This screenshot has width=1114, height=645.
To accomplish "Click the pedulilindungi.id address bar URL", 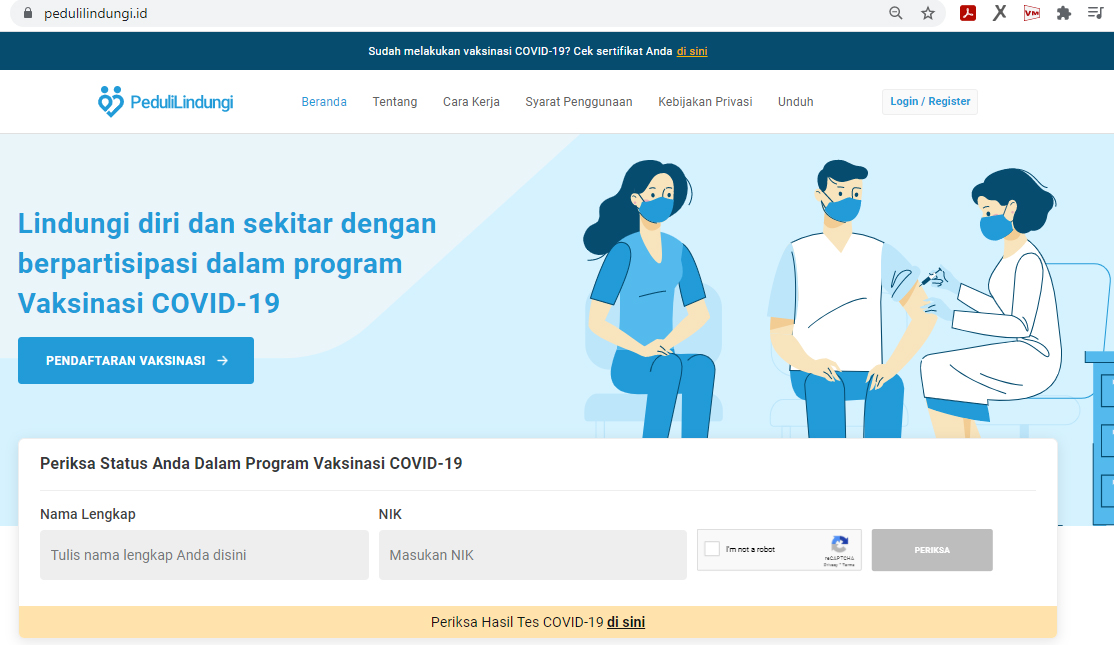I will pos(95,13).
